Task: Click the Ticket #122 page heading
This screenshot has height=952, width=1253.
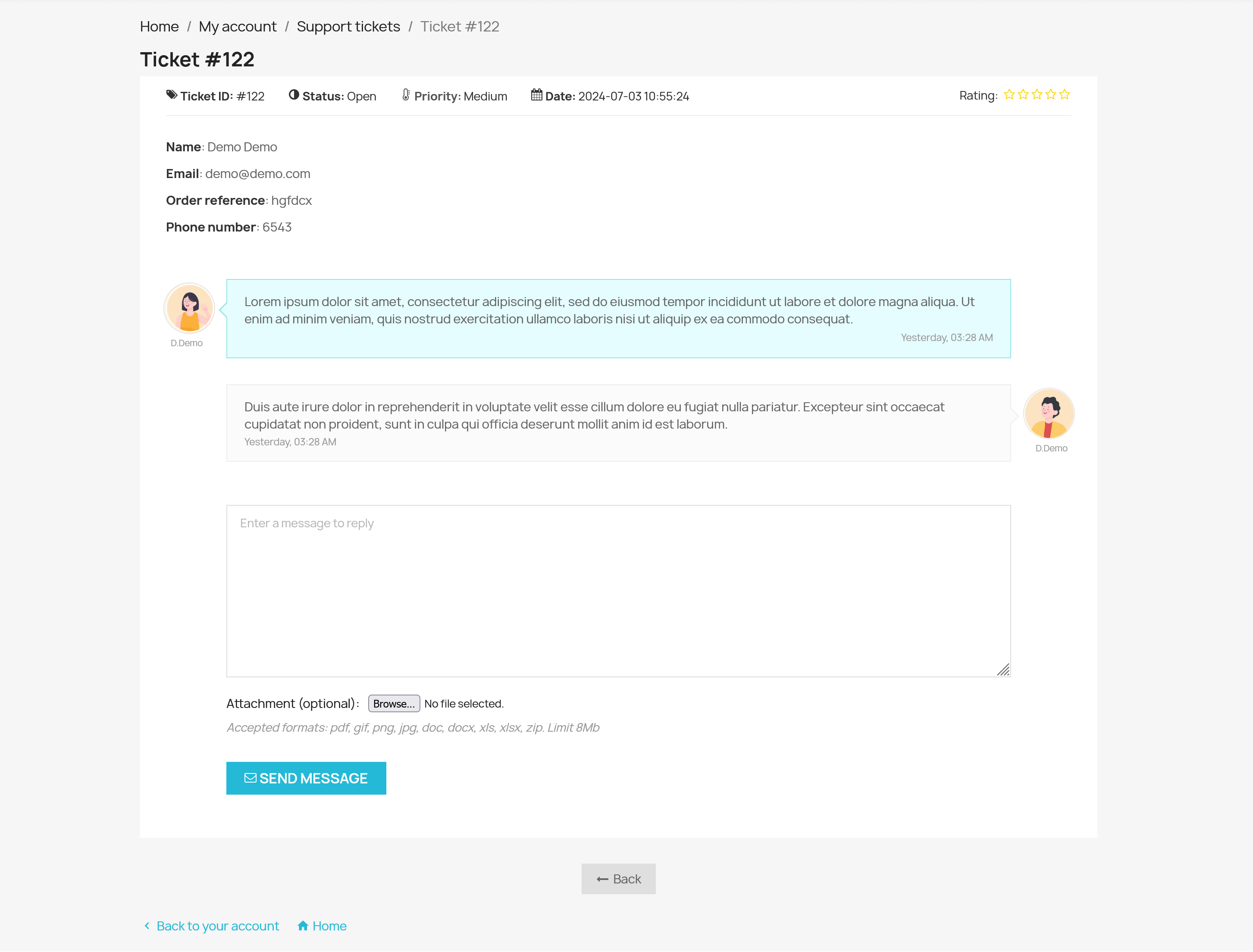Action: pos(197,60)
